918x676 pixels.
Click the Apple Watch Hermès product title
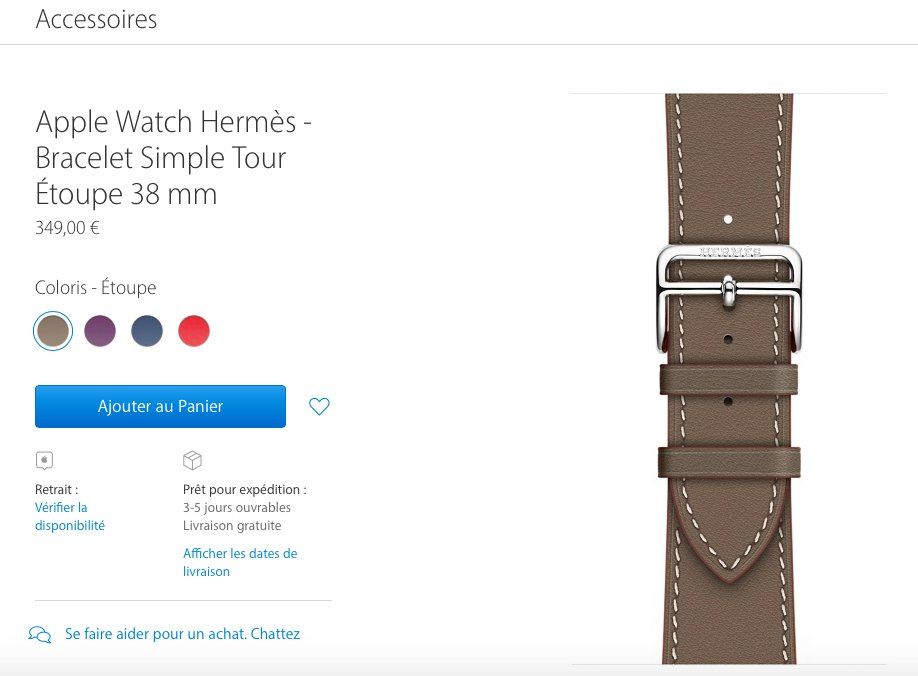[x=173, y=157]
